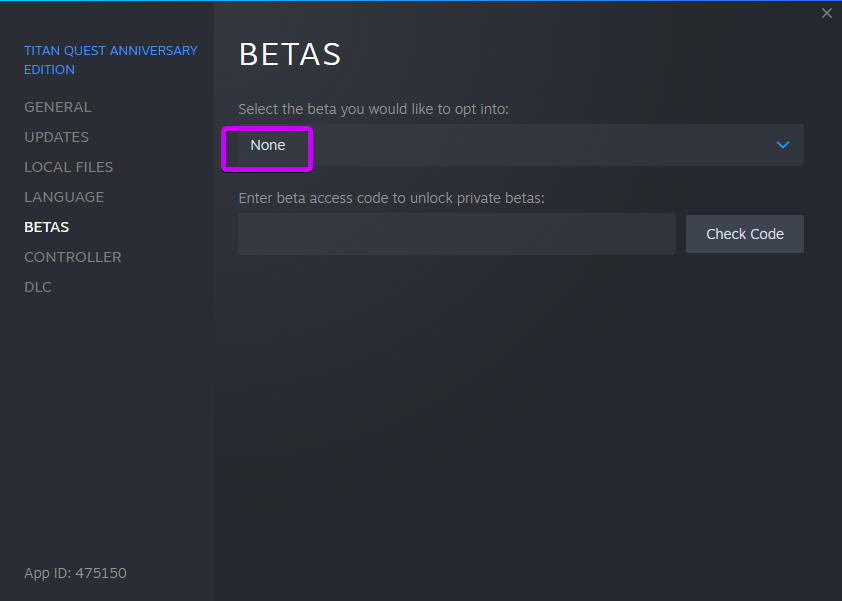Click the middle of the beta combo box
The image size is (842, 601).
[520, 145]
